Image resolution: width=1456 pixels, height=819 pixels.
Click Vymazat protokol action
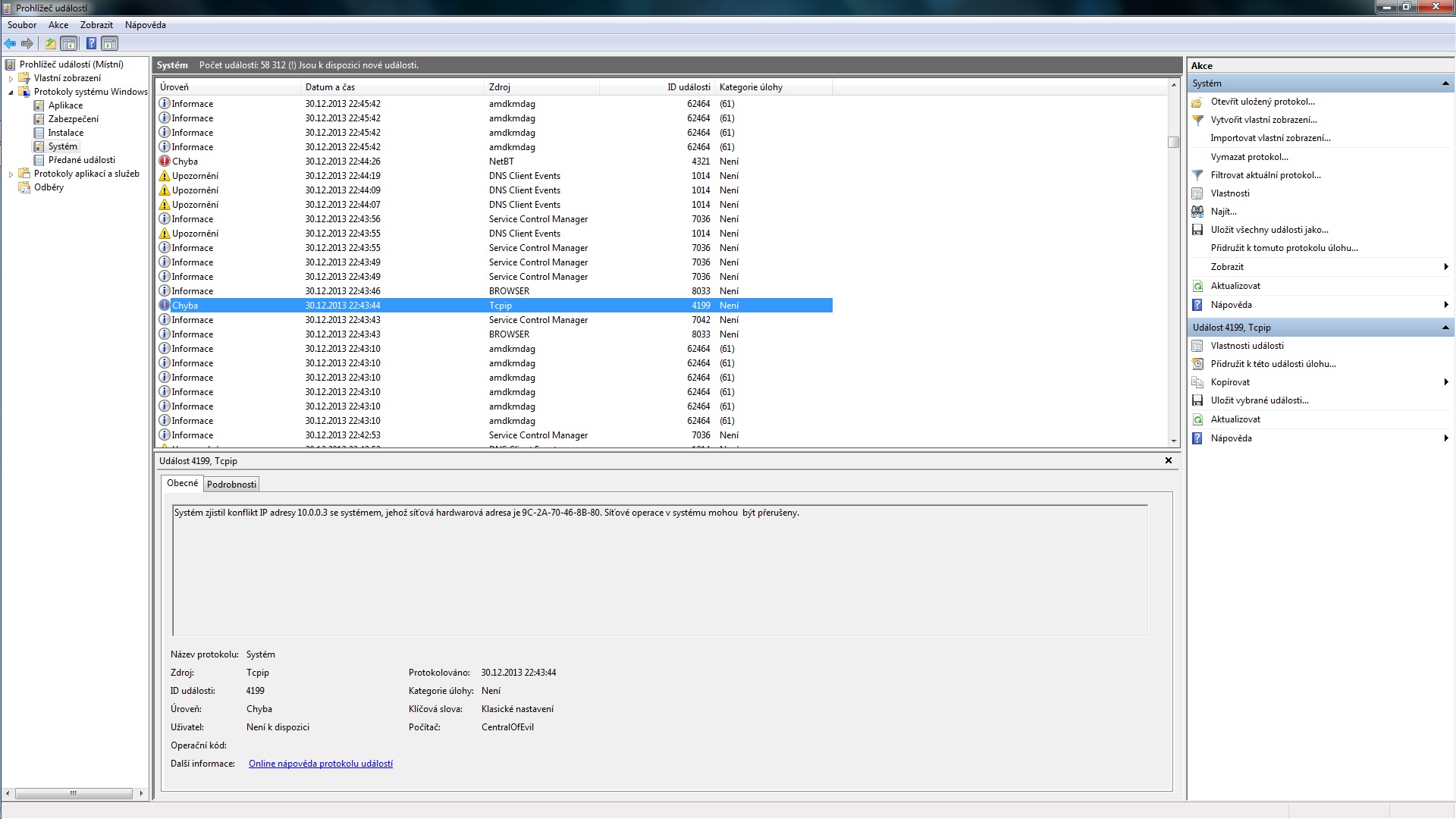pyautogui.click(x=1249, y=157)
